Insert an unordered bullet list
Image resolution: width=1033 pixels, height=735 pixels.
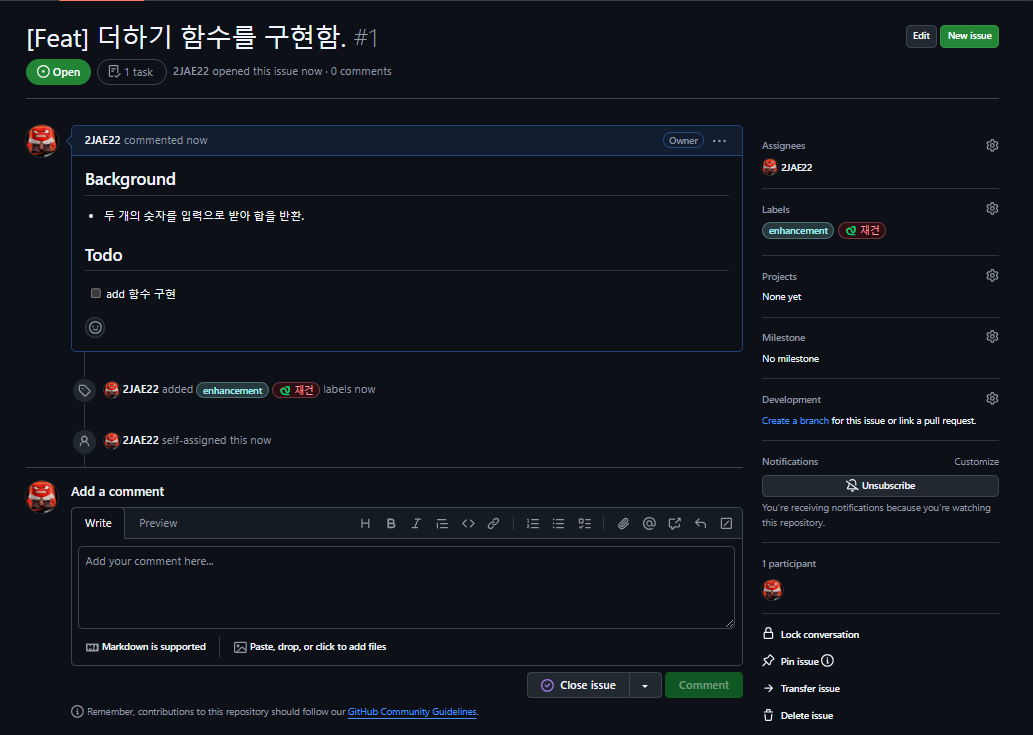559,524
